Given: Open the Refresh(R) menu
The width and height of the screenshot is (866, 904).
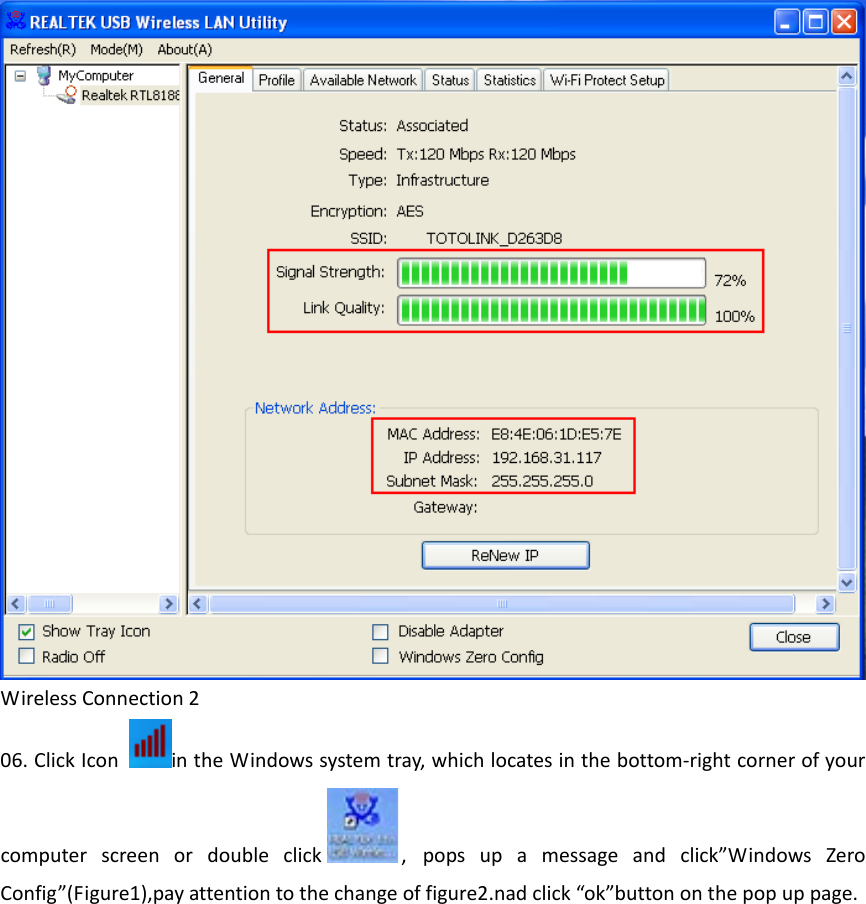Looking at the screenshot, I should click(x=43, y=50).
